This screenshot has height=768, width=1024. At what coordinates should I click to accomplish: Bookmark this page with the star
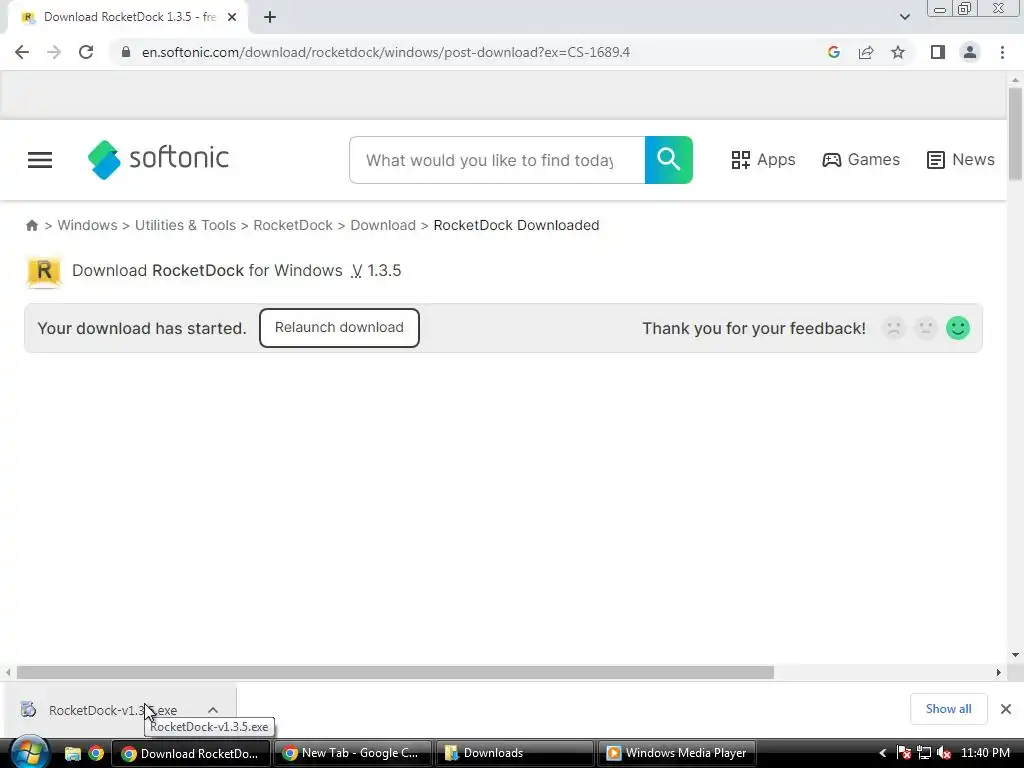pos(898,52)
